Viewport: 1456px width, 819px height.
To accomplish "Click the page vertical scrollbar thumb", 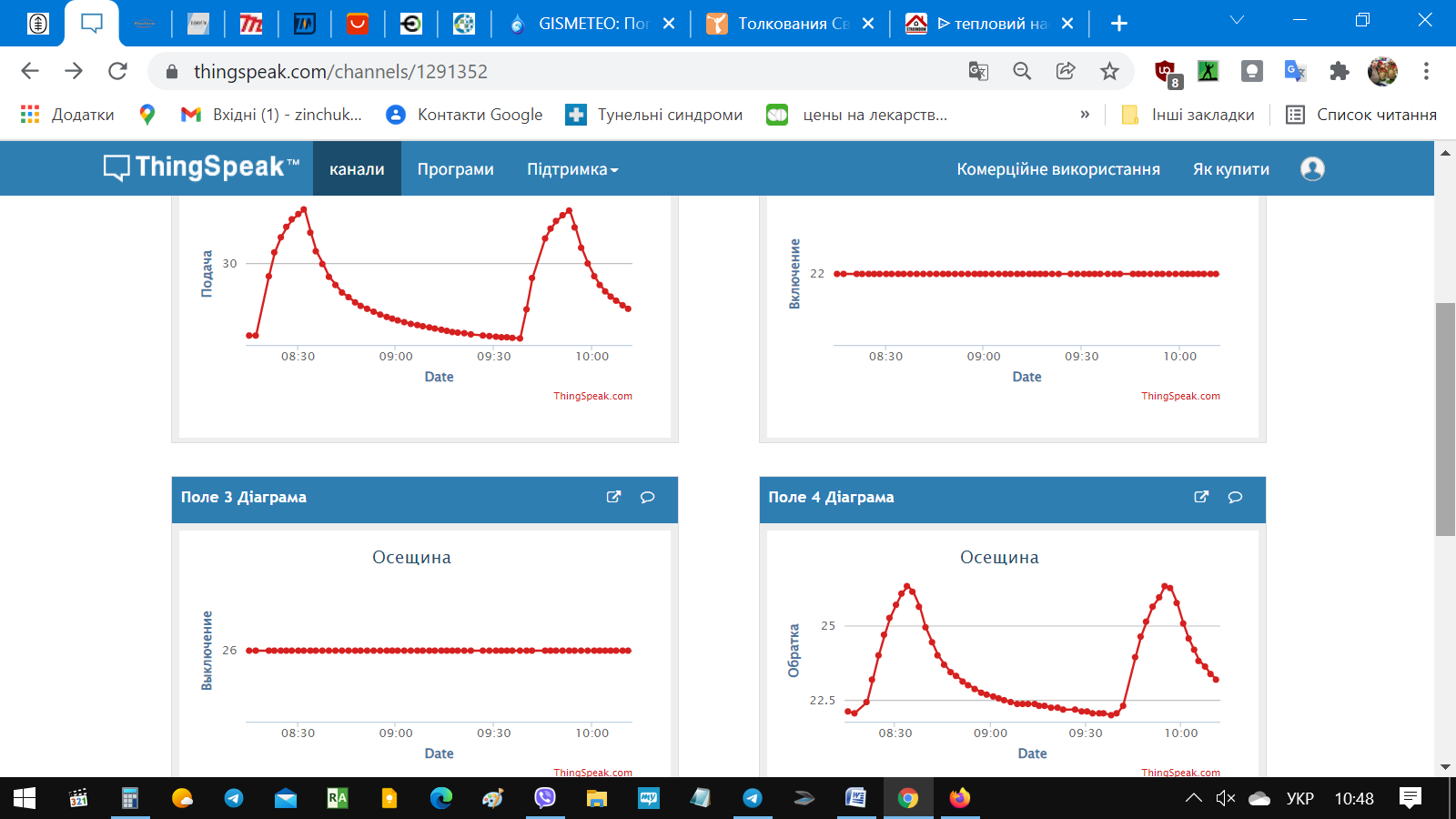I will 1445,419.
